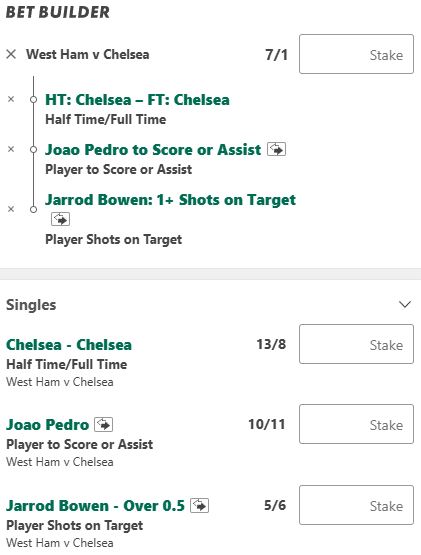Remove West Ham v Chelsea bet builder
Screen dimensions: 421x555
click(11, 55)
